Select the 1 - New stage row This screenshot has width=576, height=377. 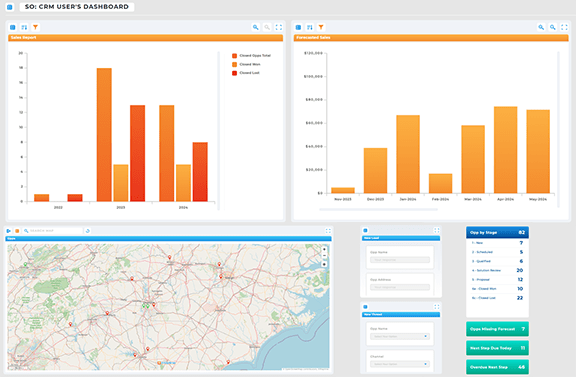(497, 243)
